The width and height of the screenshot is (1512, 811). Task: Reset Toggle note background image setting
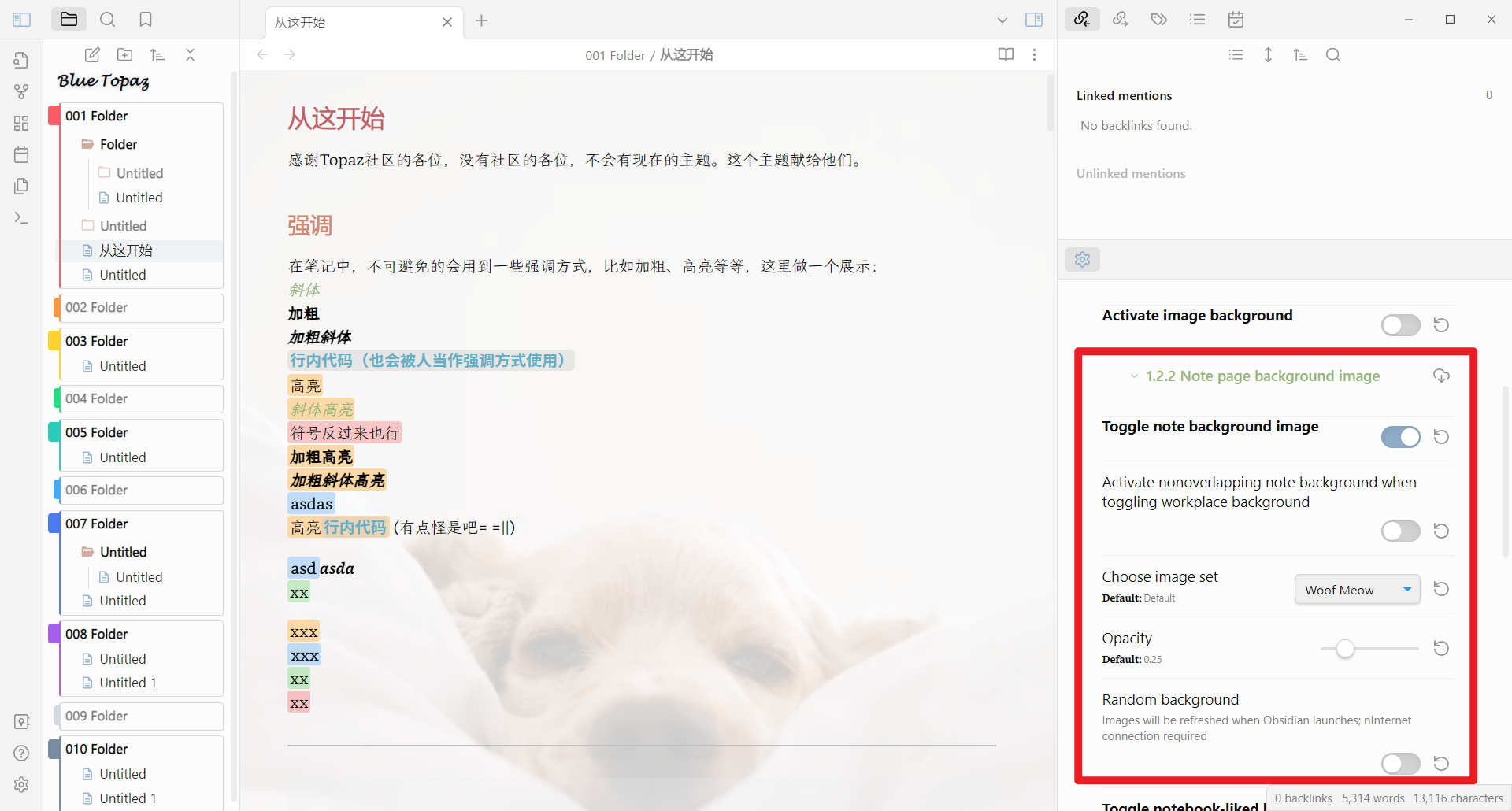(x=1441, y=437)
